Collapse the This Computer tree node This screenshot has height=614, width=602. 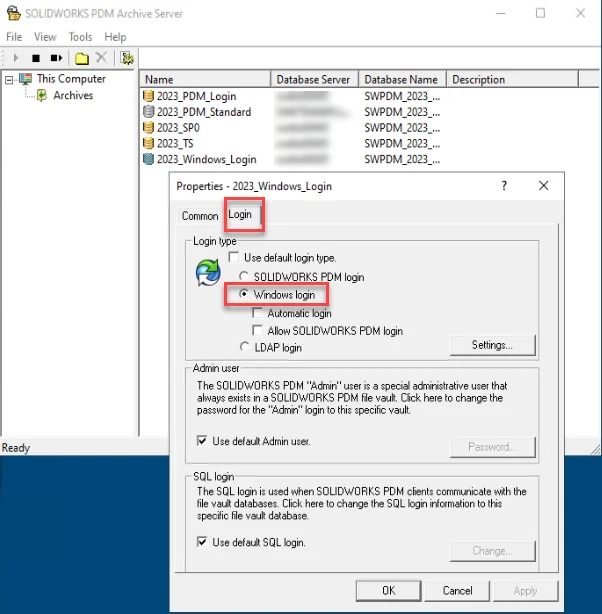tap(9, 80)
